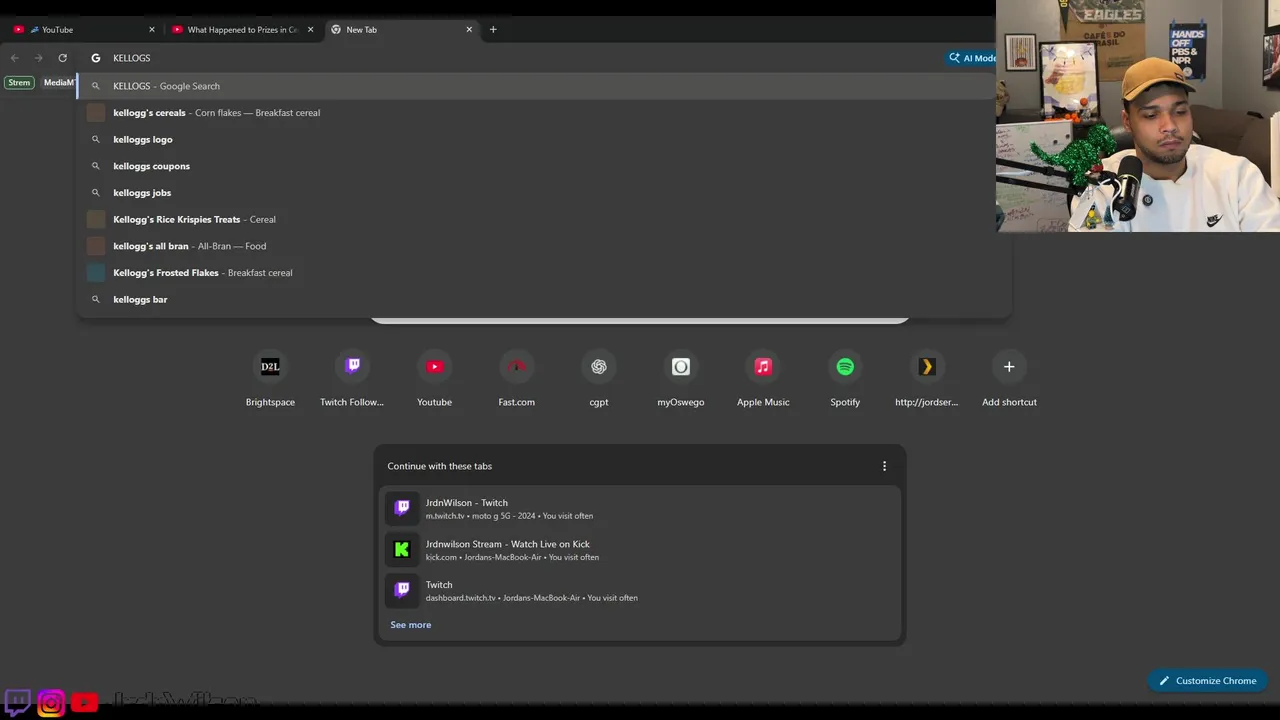This screenshot has width=1280, height=720.
Task: Click the Twitch icon in bottom overlay
Action: (x=18, y=702)
